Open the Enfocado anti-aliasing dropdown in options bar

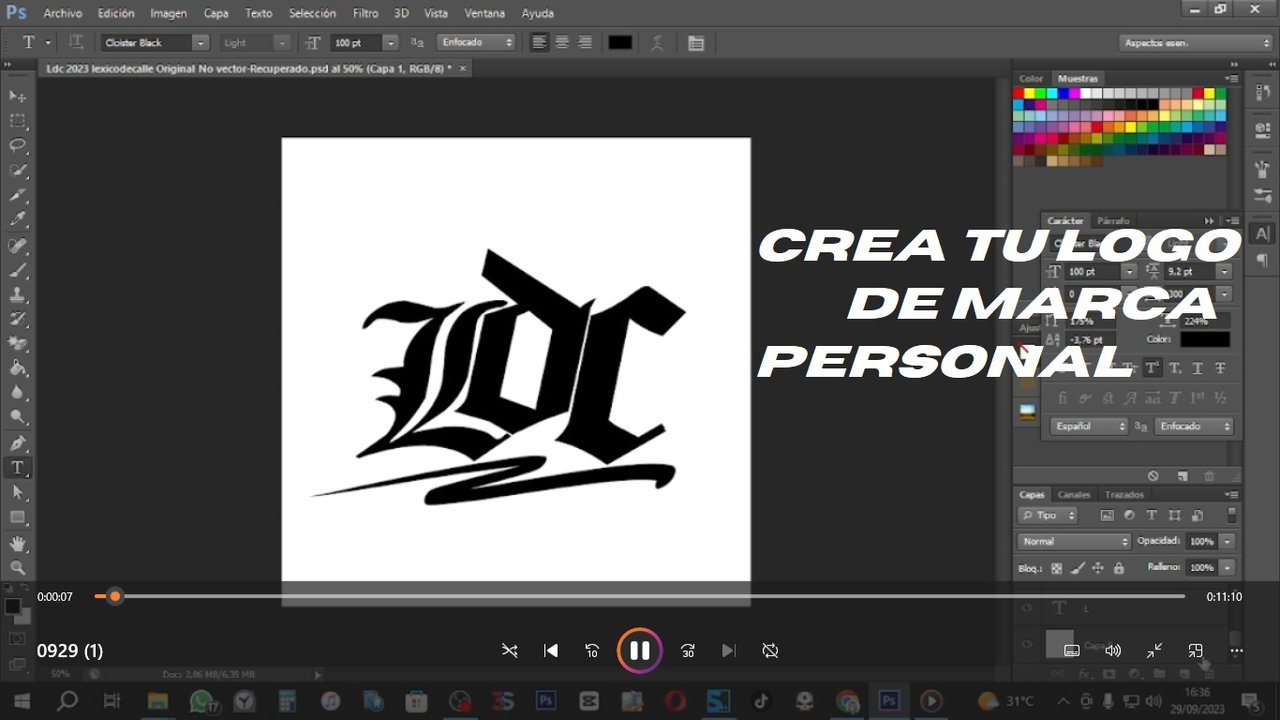click(x=476, y=43)
